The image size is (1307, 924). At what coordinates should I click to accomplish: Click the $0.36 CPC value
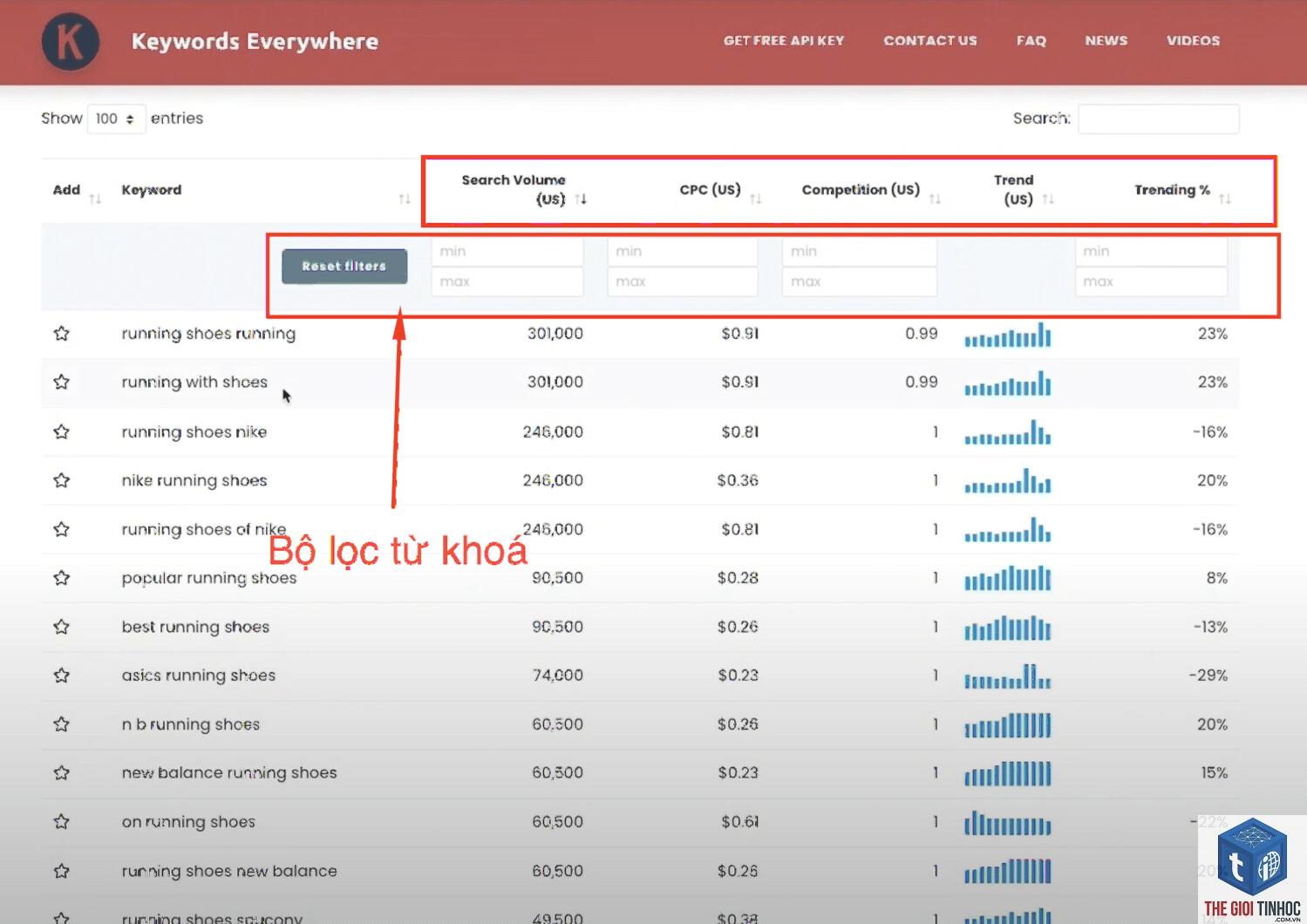pyautogui.click(x=738, y=480)
